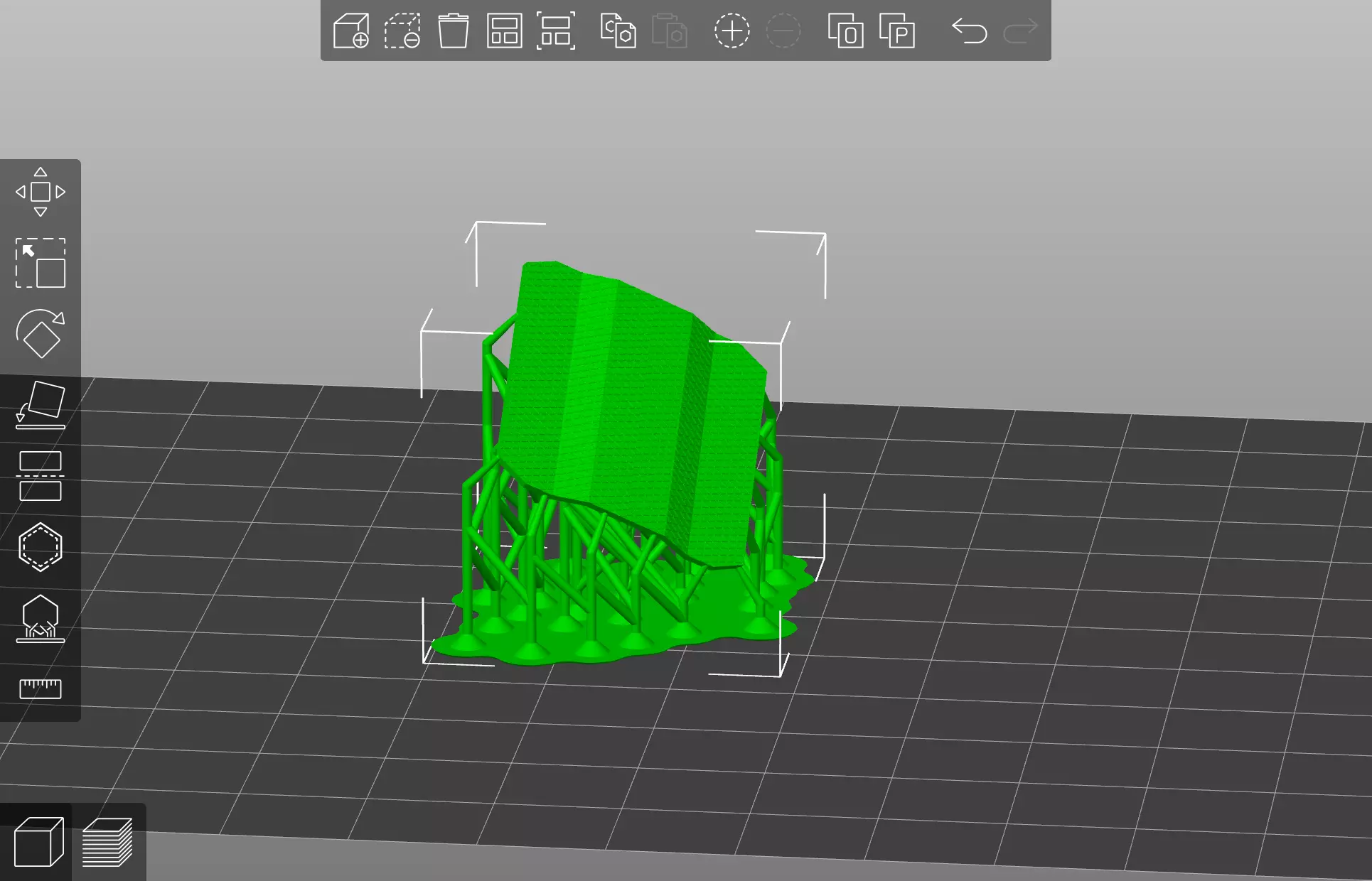This screenshot has height=881, width=1372.
Task: Choose the Place on face tool
Action: point(41,405)
